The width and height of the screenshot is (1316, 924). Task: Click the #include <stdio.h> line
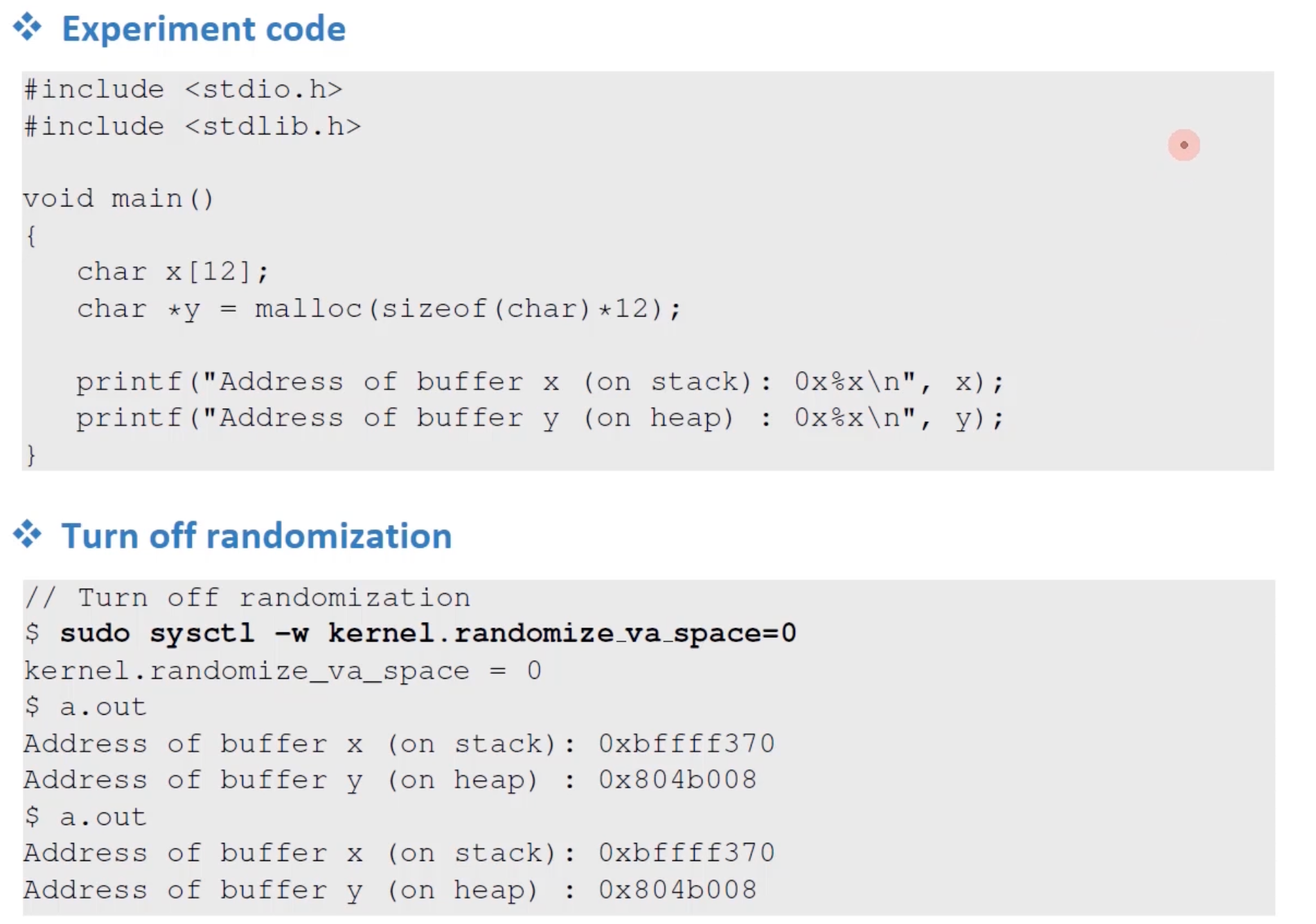pos(184,89)
